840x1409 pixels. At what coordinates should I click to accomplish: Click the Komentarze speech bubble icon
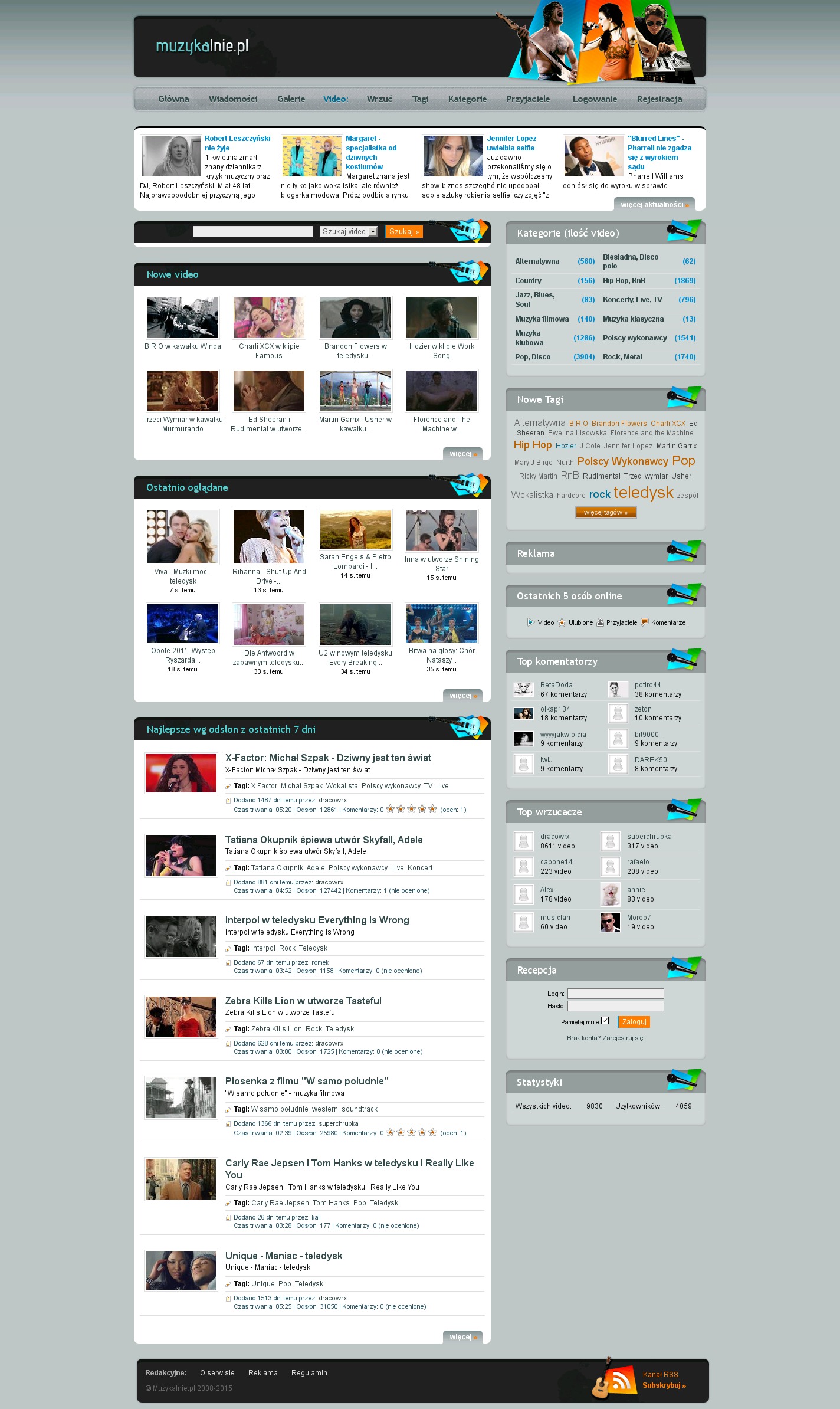pyautogui.click(x=645, y=622)
